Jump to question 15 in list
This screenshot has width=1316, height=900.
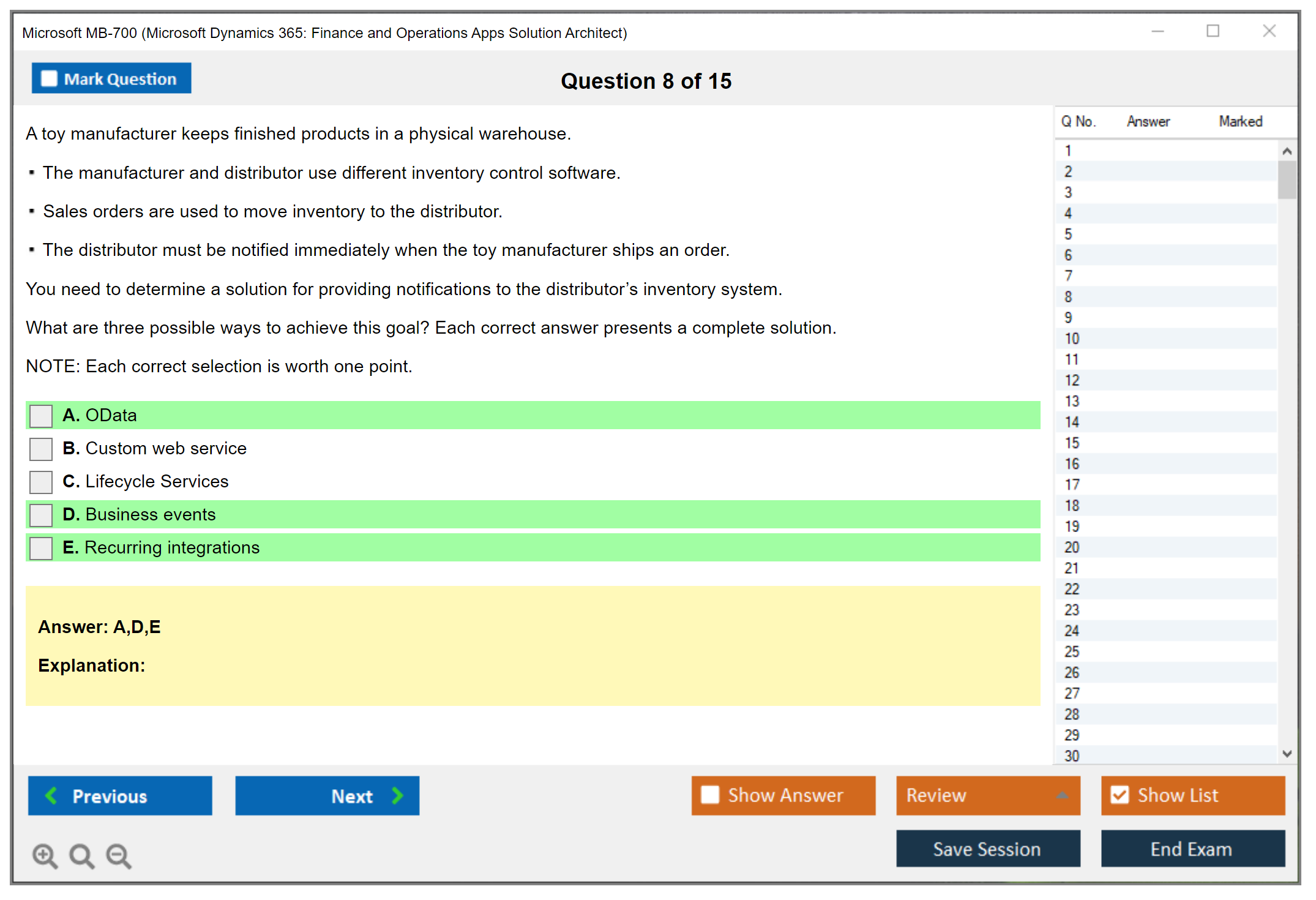tap(1072, 443)
